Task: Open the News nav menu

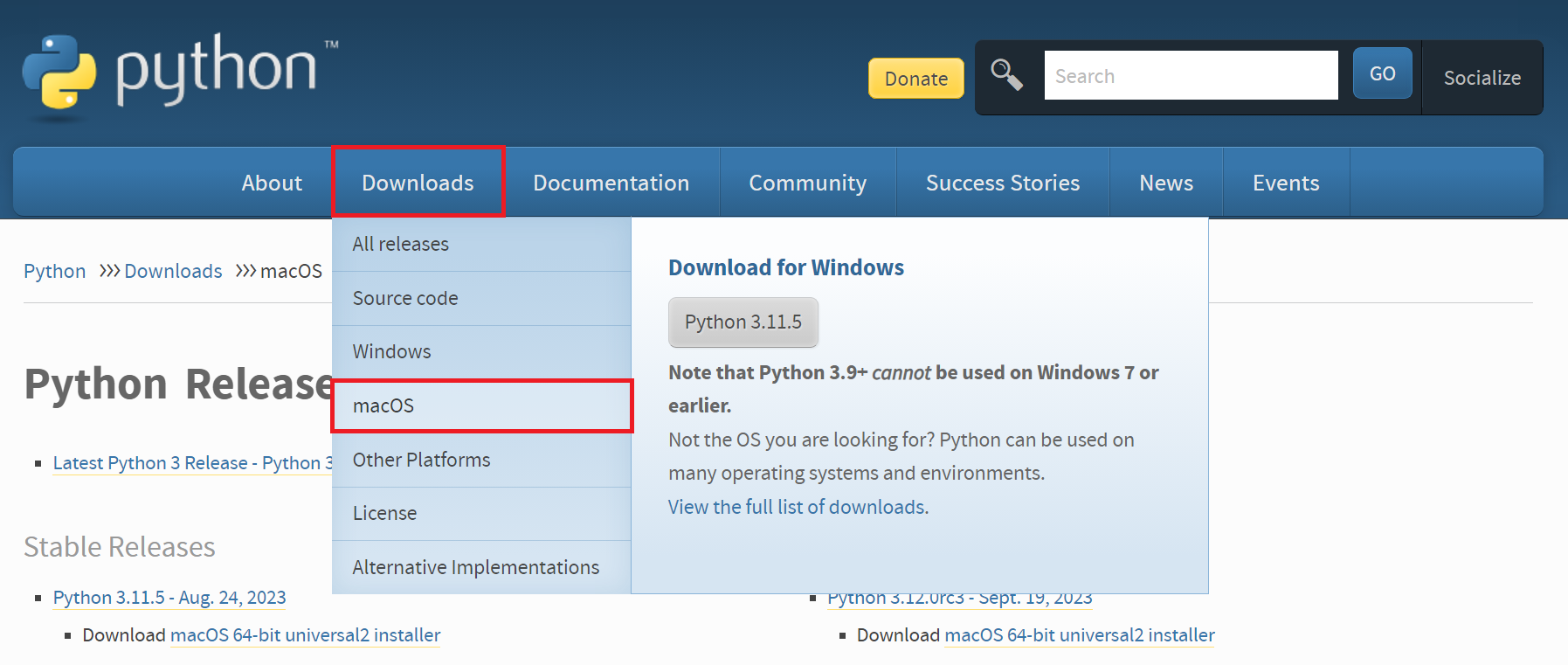Action: (x=1165, y=183)
